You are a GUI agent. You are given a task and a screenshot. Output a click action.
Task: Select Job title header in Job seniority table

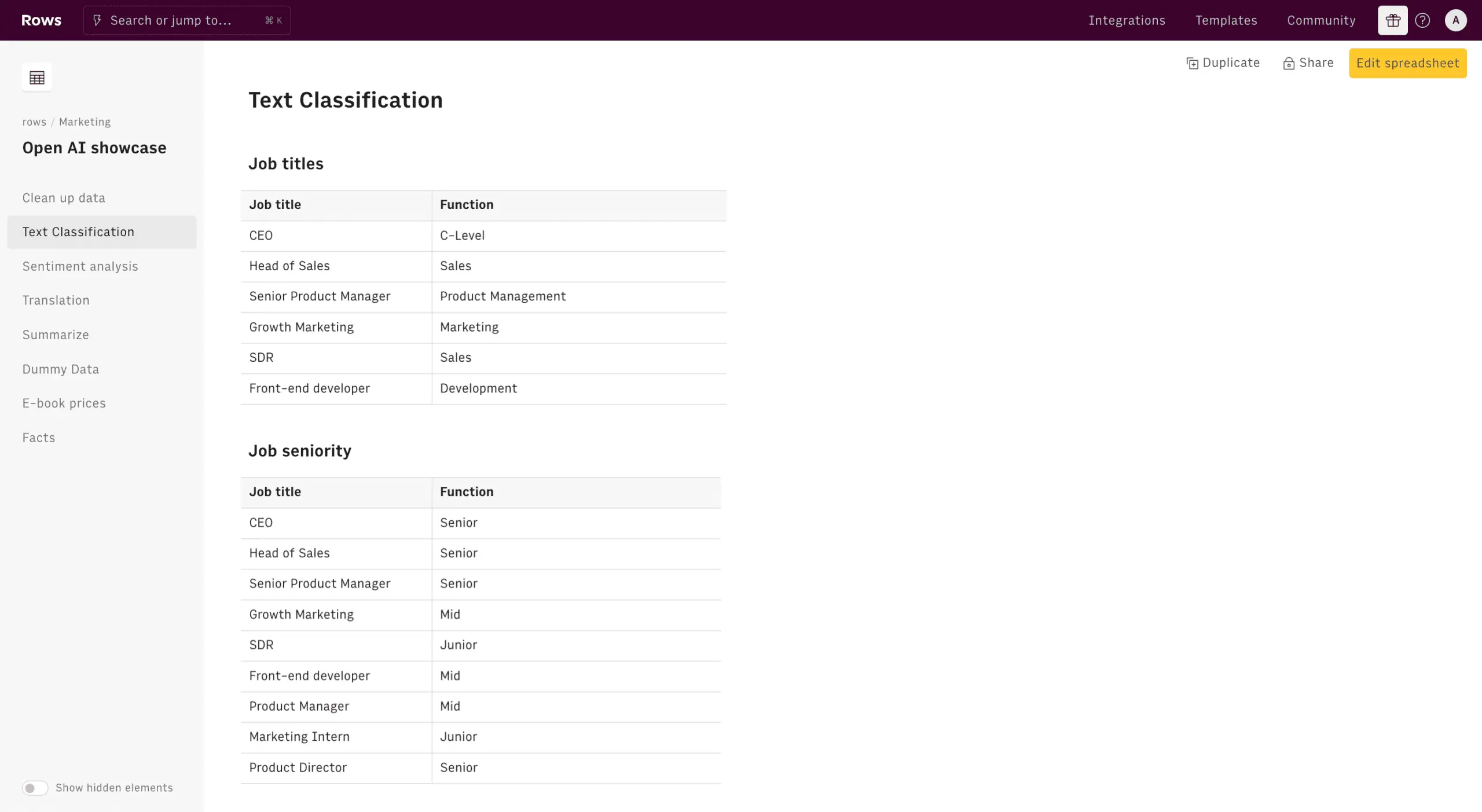click(336, 492)
